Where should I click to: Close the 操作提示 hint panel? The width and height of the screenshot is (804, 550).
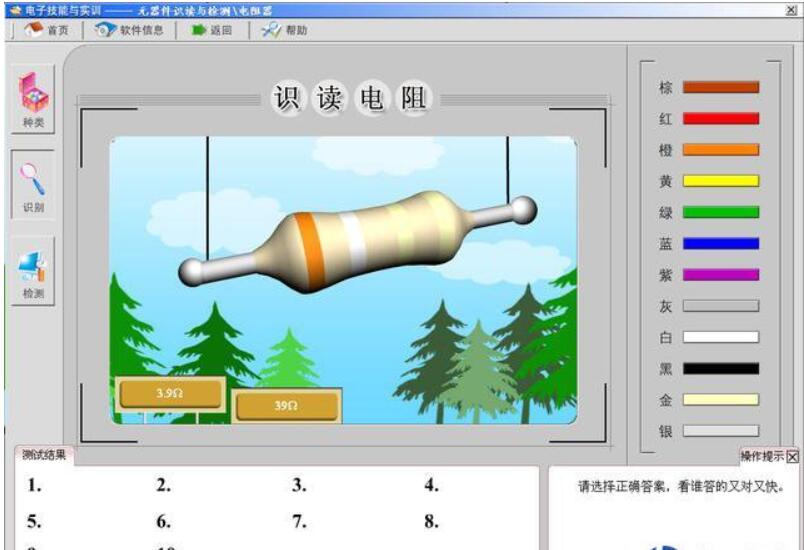tap(793, 456)
